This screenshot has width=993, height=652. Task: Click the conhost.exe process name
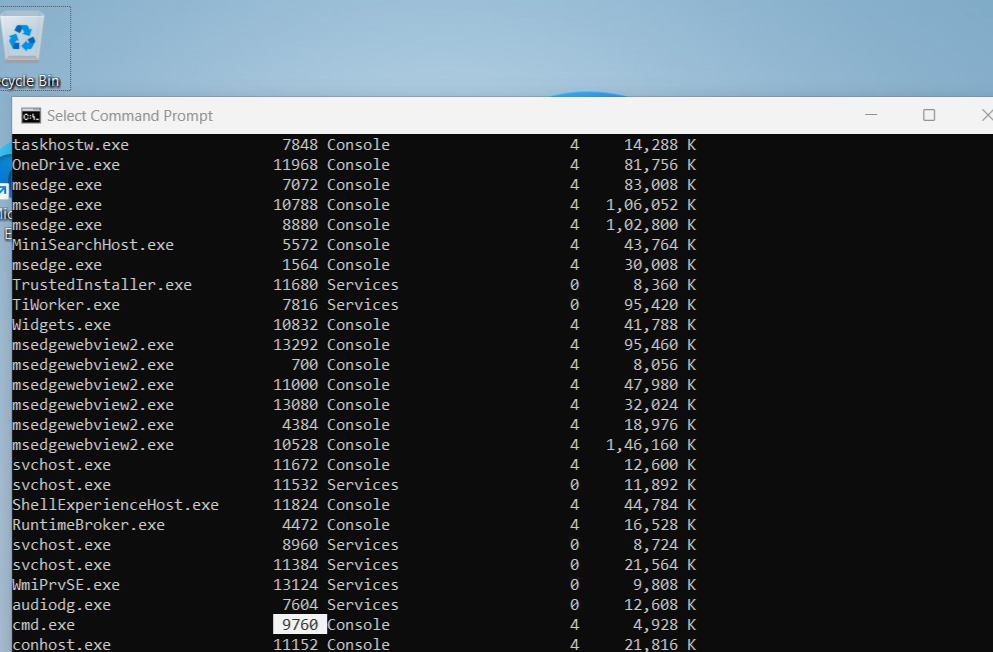[61, 644]
